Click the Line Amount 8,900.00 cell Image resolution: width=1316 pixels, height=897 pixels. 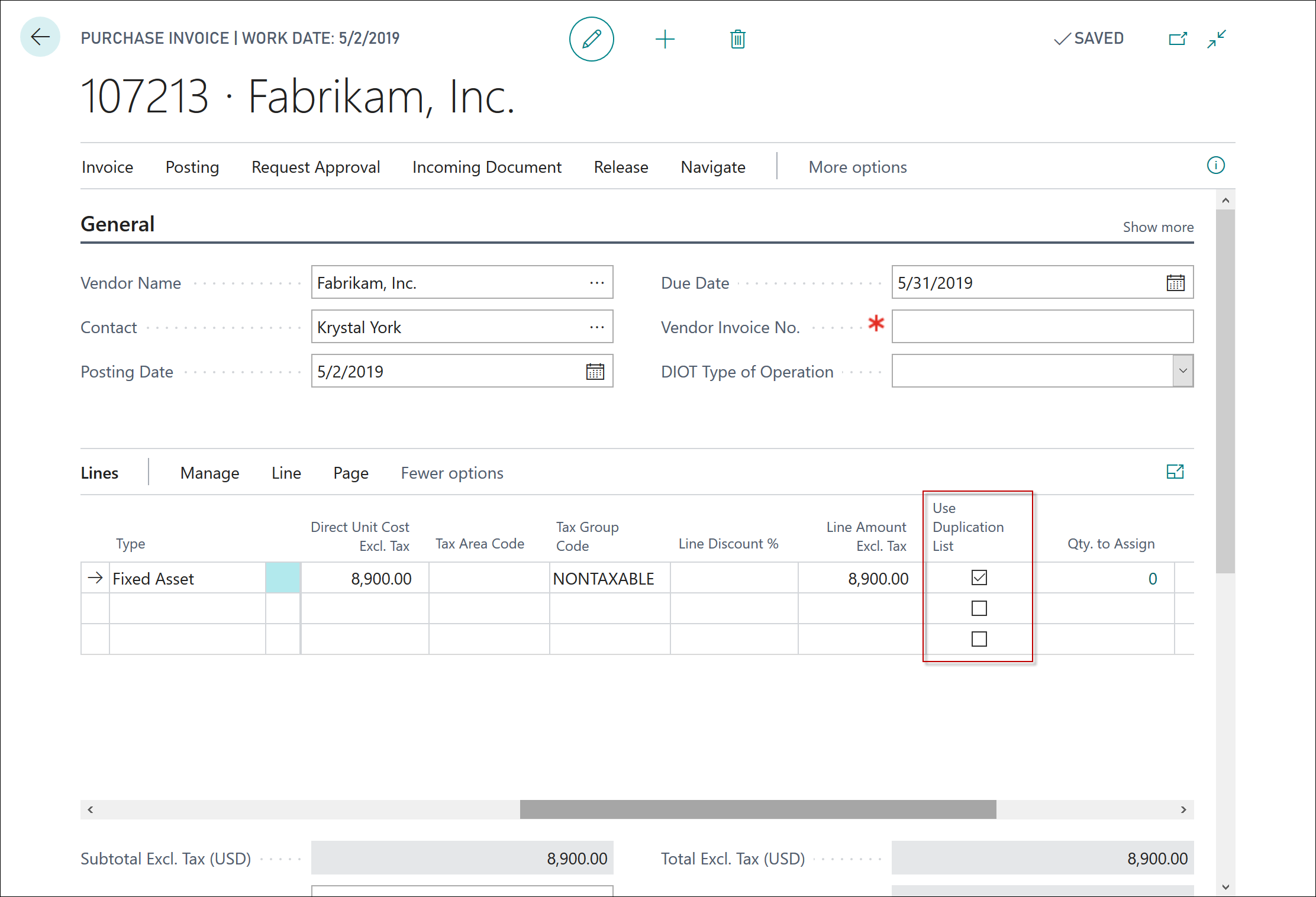pos(862,578)
